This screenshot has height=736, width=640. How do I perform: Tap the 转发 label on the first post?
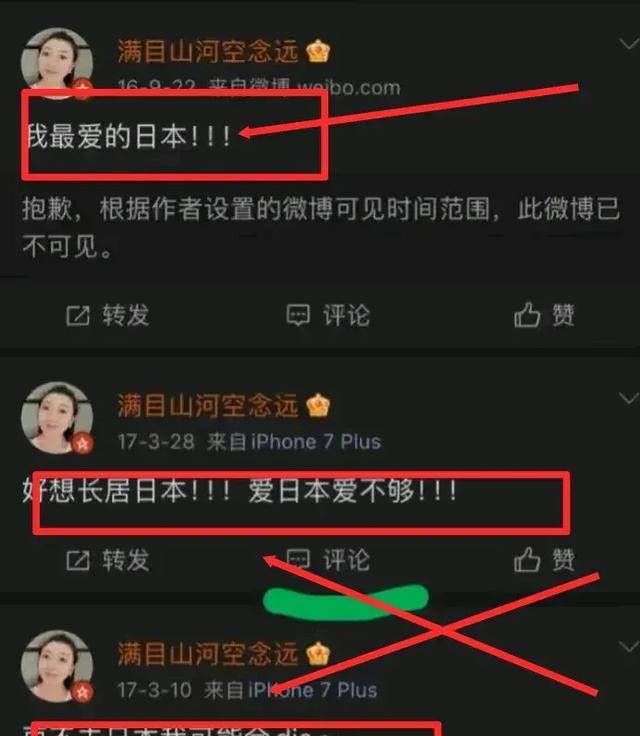[126, 315]
